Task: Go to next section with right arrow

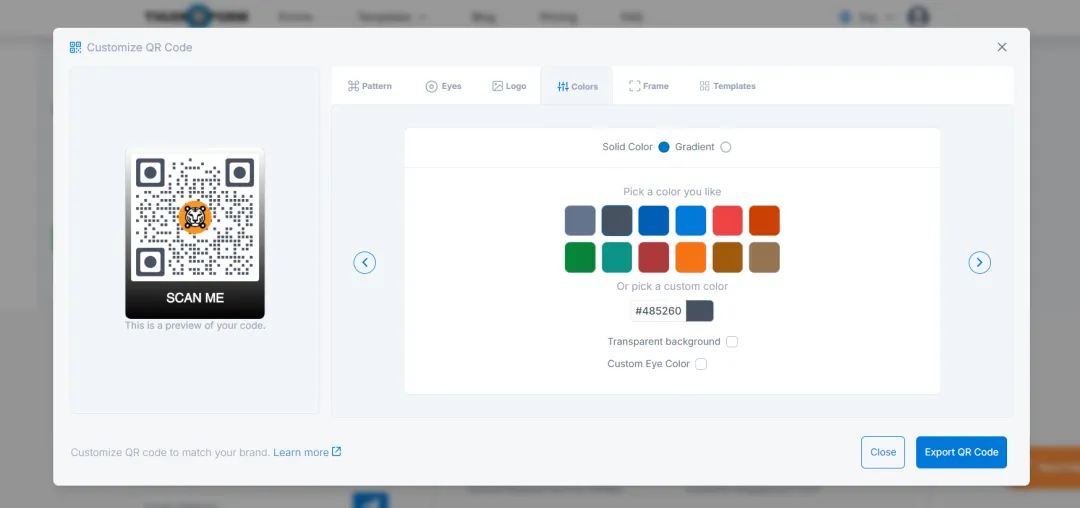Action: (979, 262)
